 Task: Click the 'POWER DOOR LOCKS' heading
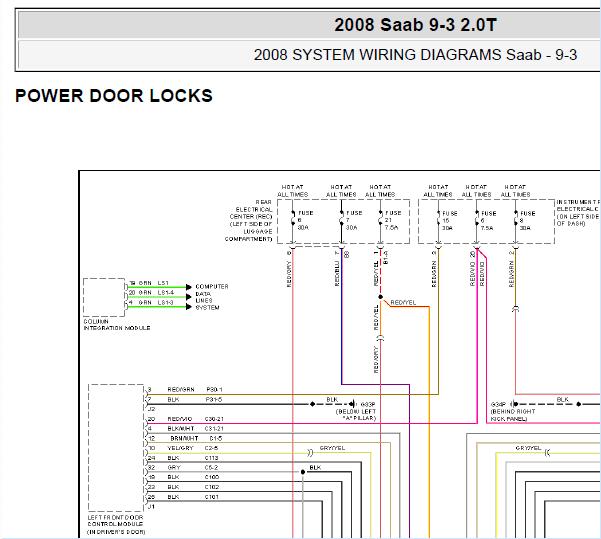coord(114,95)
